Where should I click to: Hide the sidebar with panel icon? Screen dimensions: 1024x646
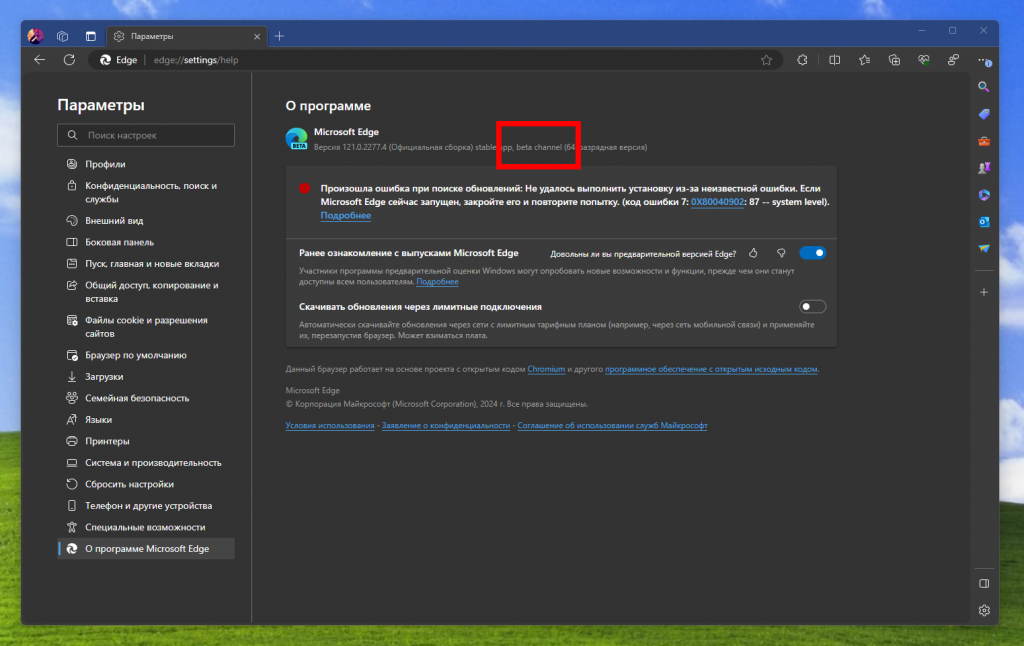coord(984,584)
